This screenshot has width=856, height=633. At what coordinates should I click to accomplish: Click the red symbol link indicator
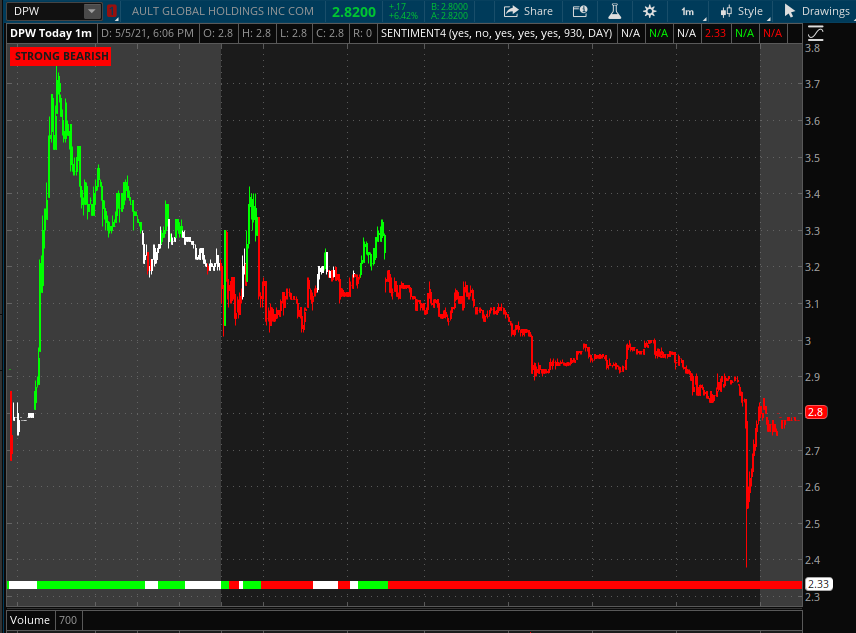point(111,11)
